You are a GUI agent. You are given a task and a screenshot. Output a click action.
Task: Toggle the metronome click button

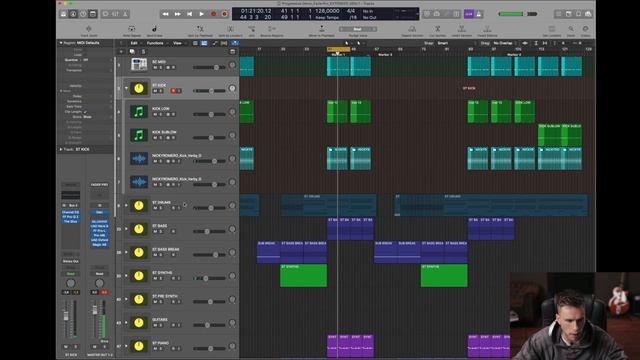tap(479, 14)
